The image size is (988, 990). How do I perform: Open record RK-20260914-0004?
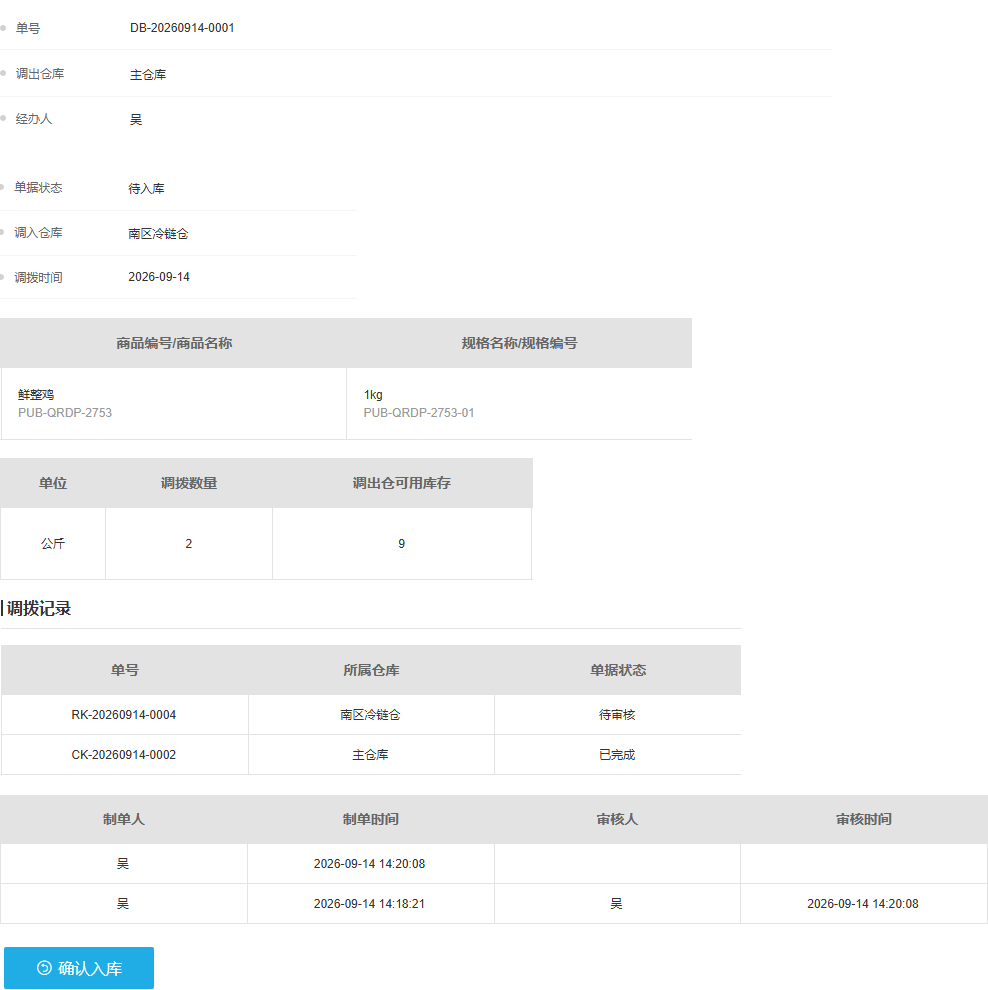pyautogui.click(x=124, y=715)
